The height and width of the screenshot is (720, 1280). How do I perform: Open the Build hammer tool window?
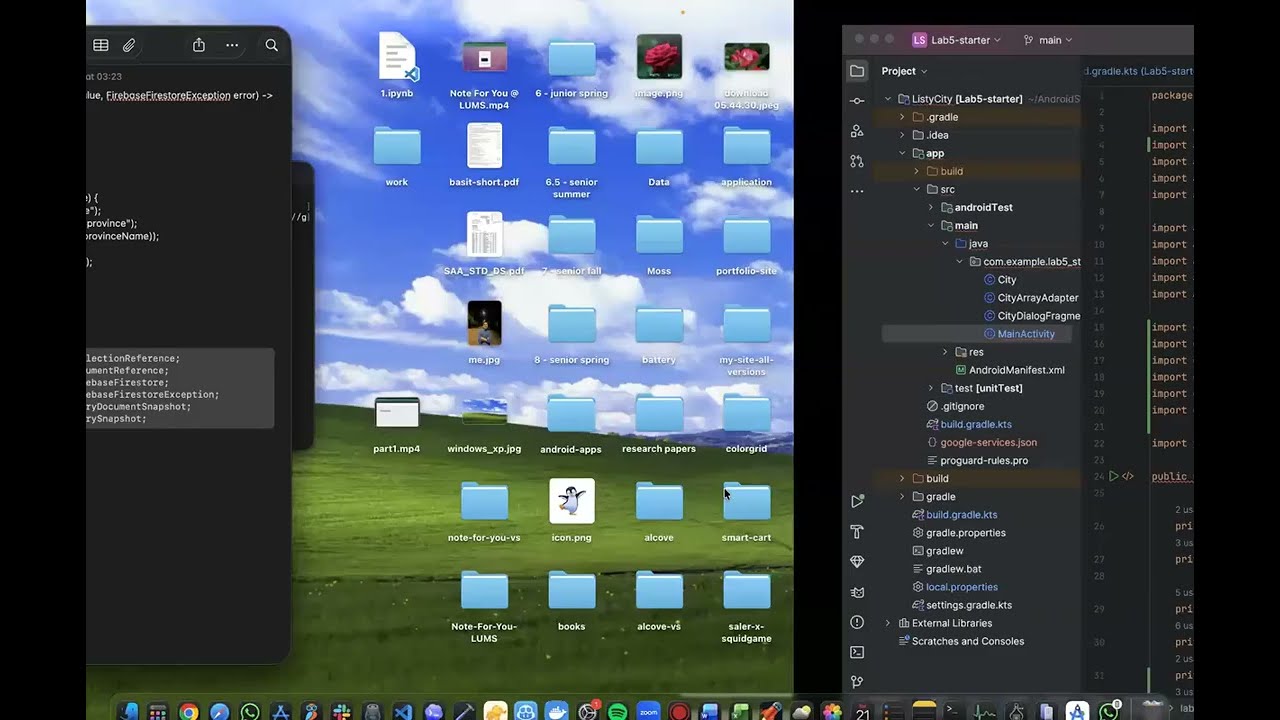857,531
